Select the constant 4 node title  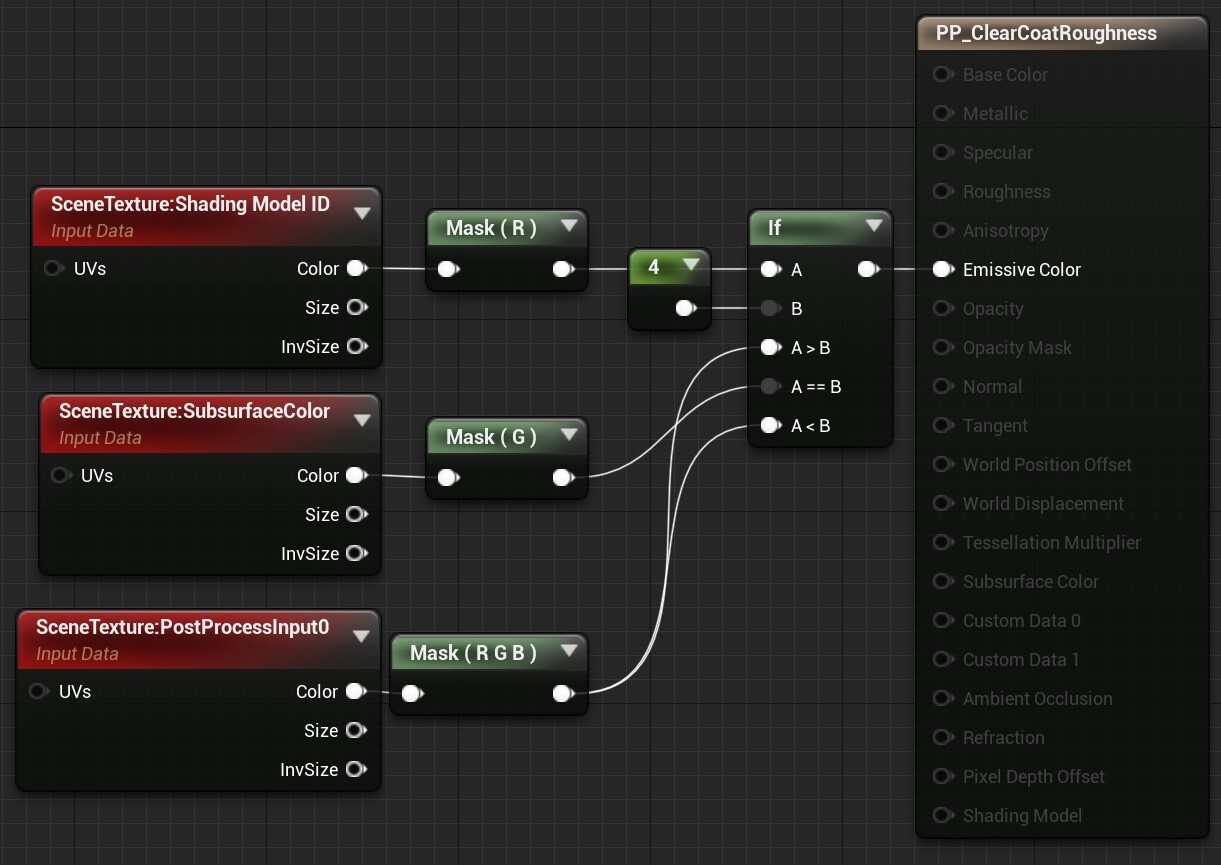pos(654,267)
